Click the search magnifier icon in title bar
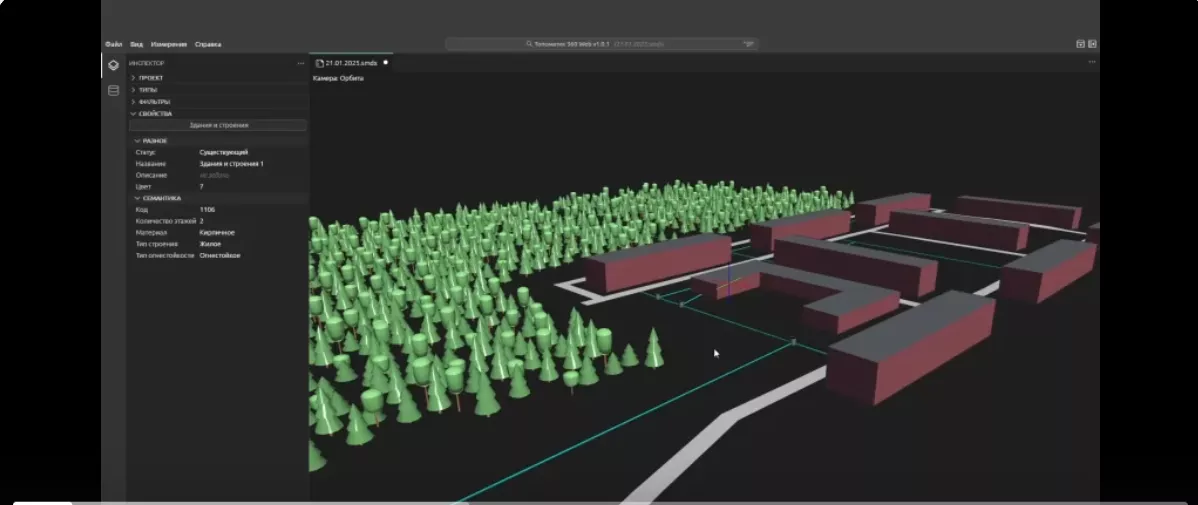Screen dimensions: 1198x505 point(529,44)
